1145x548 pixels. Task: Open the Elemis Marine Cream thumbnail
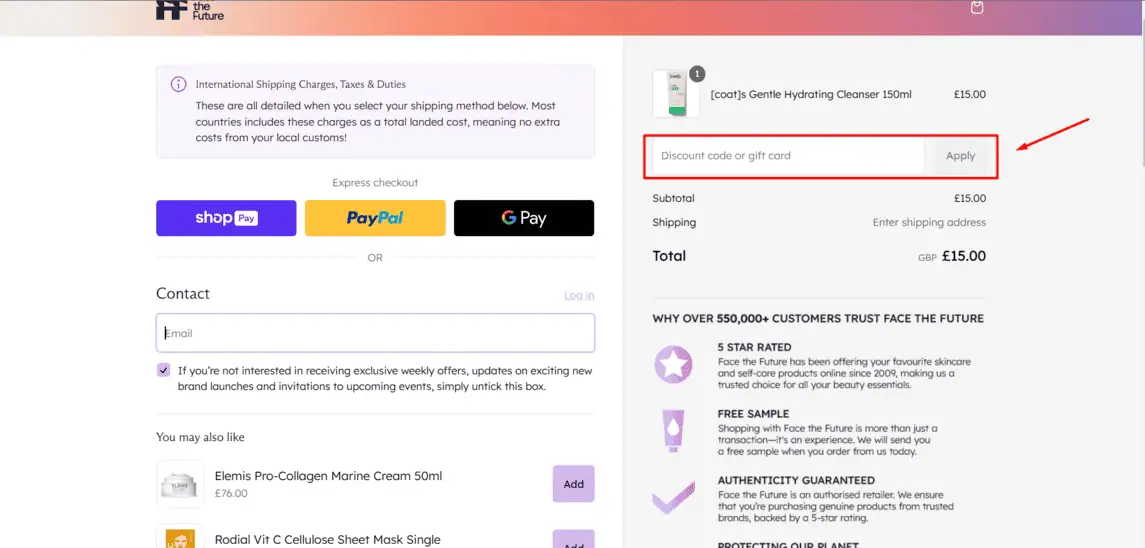click(x=180, y=484)
